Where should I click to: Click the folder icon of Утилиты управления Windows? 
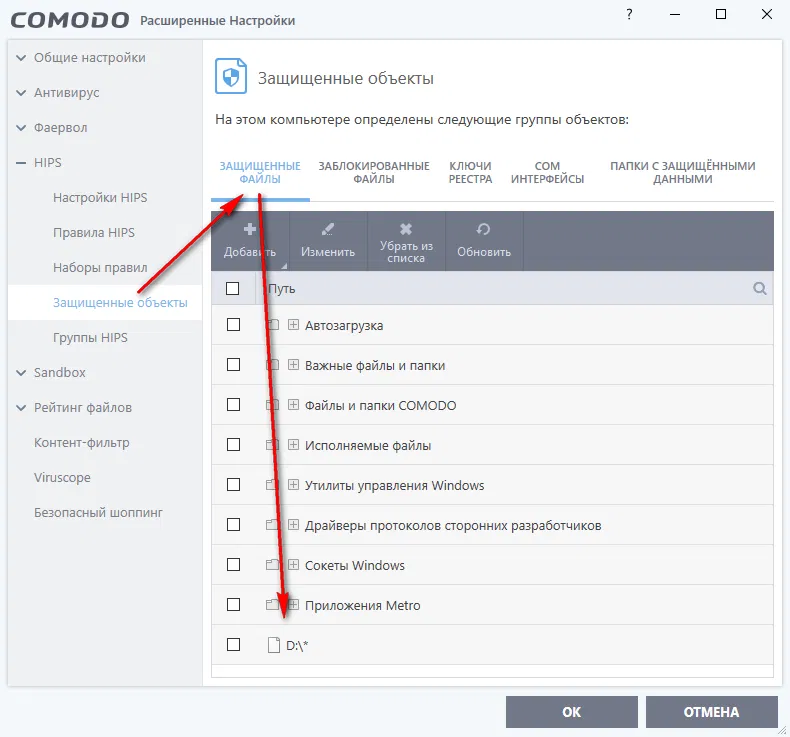tap(273, 485)
